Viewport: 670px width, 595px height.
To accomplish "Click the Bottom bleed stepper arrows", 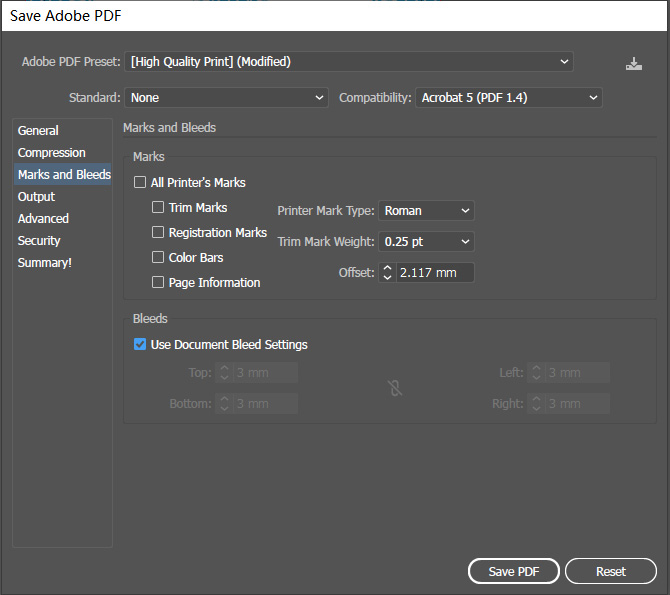I will [224, 404].
